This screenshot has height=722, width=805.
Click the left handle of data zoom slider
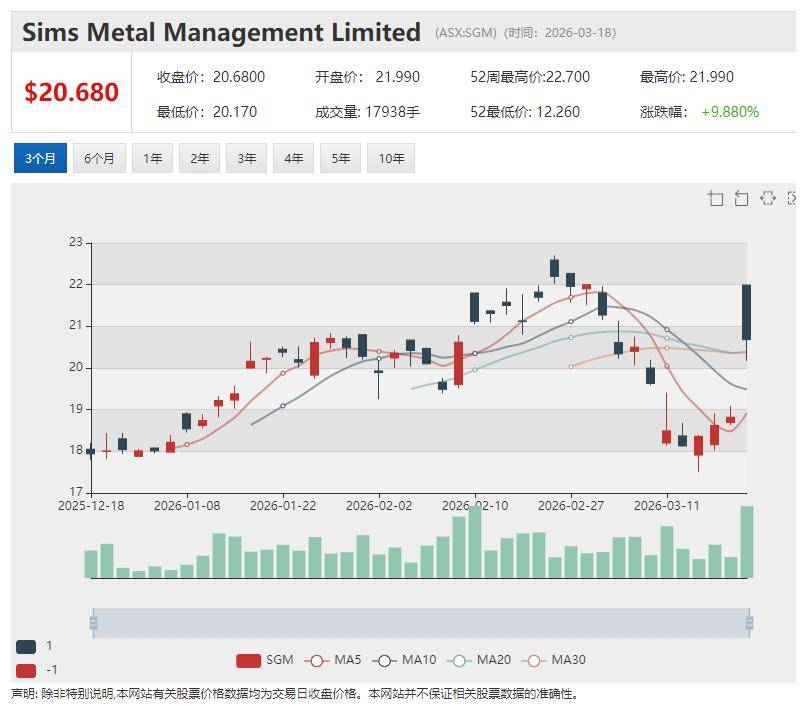click(93, 623)
